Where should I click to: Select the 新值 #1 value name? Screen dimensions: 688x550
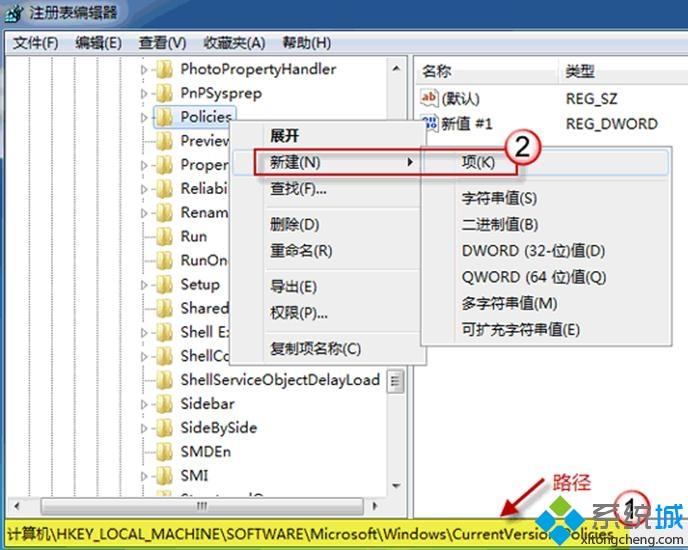click(x=466, y=124)
